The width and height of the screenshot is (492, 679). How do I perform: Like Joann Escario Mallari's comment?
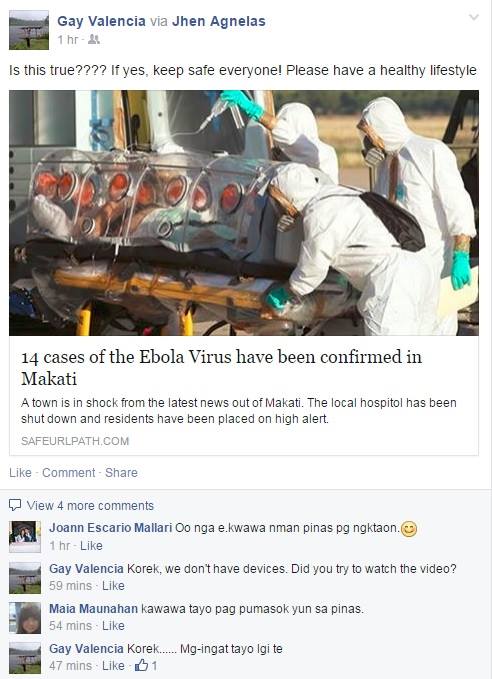[91, 546]
